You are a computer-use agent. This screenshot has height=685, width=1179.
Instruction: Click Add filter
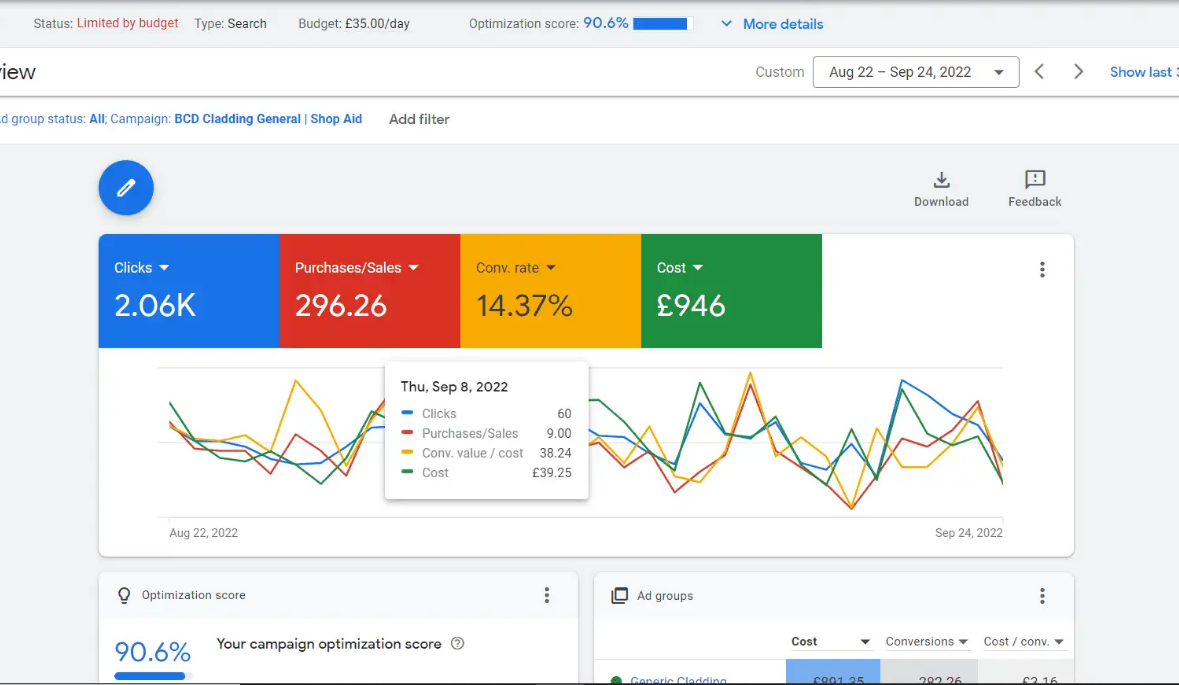click(x=419, y=119)
